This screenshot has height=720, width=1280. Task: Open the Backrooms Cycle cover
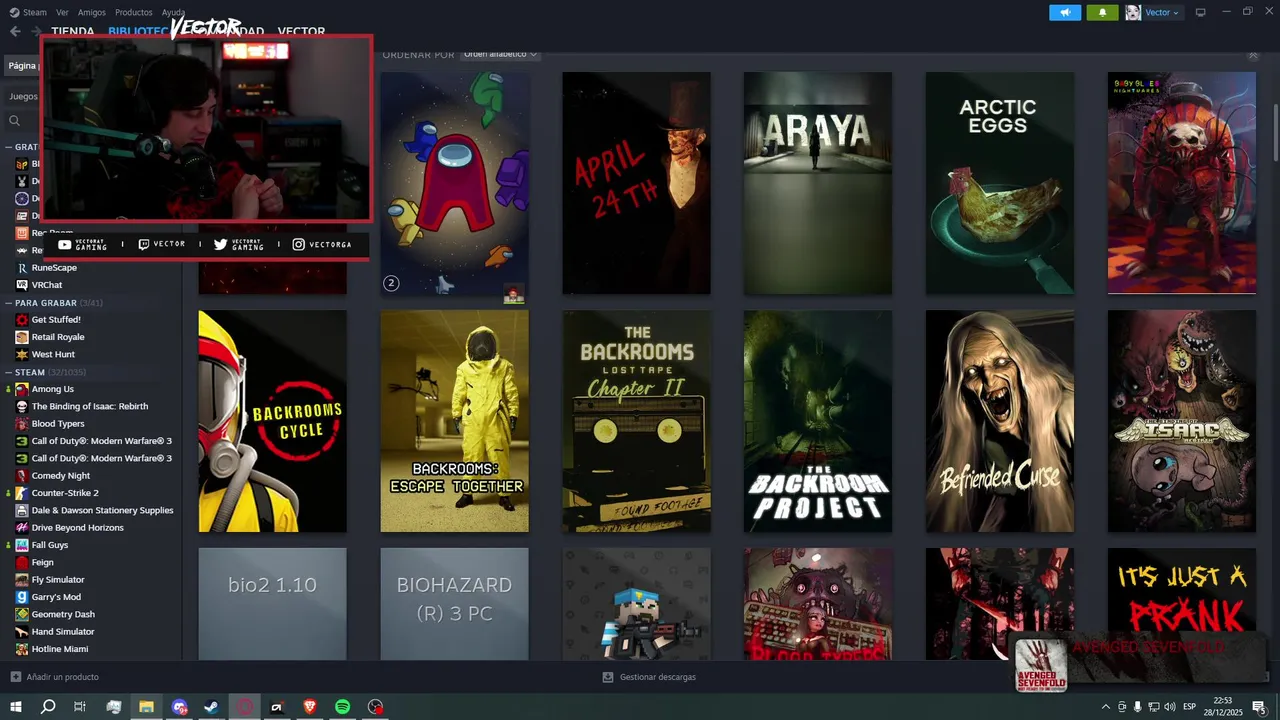coord(272,421)
